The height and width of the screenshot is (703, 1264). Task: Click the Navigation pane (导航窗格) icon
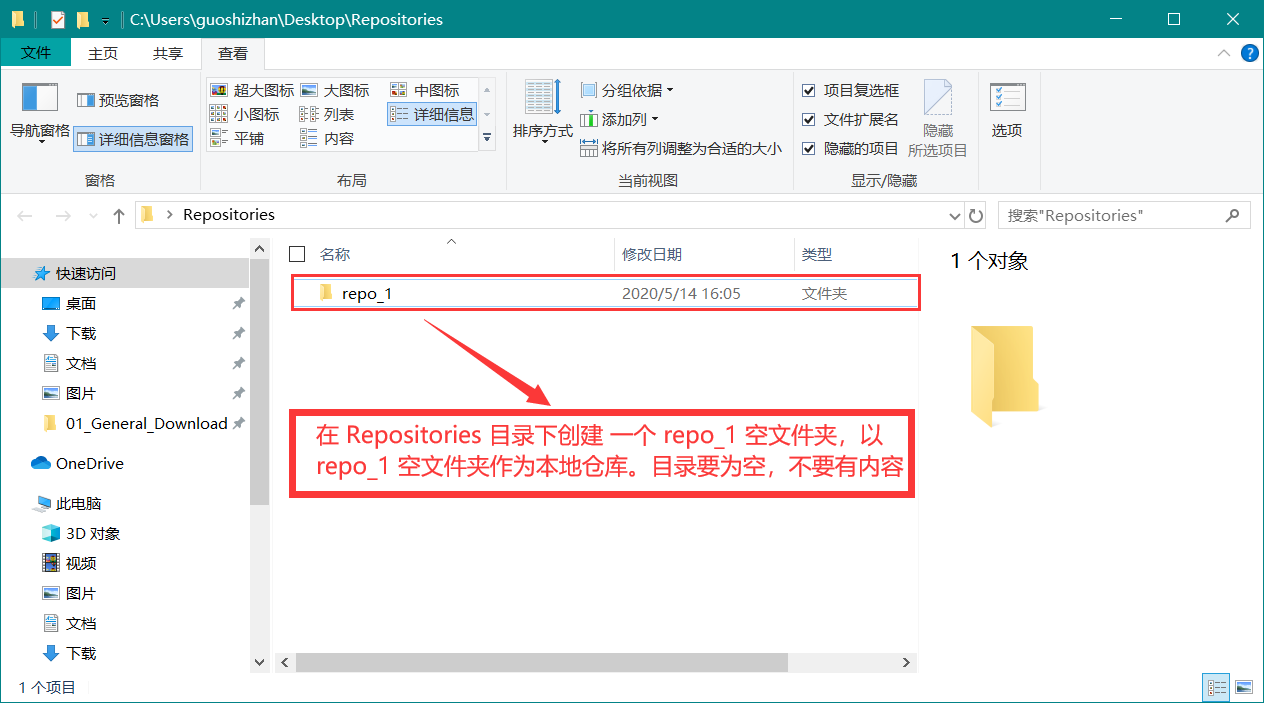[x=40, y=98]
